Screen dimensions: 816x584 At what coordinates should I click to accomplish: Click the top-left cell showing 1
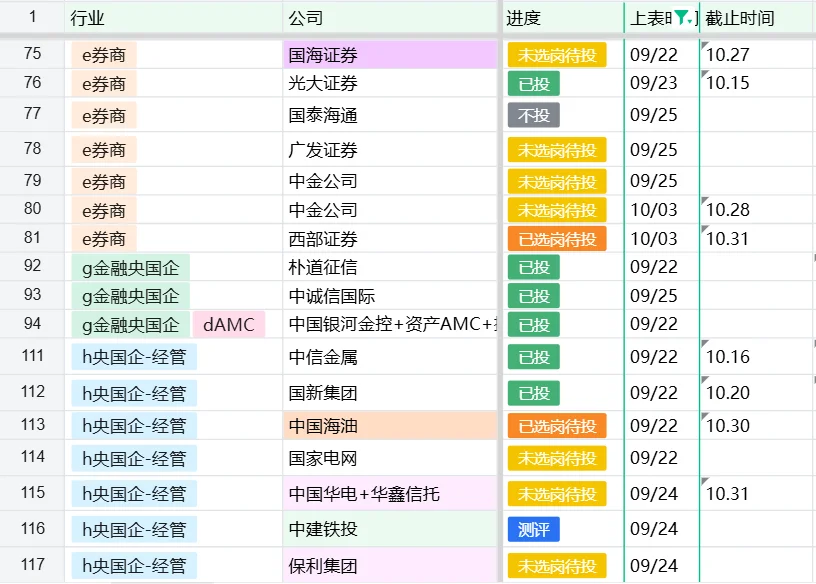31,16
